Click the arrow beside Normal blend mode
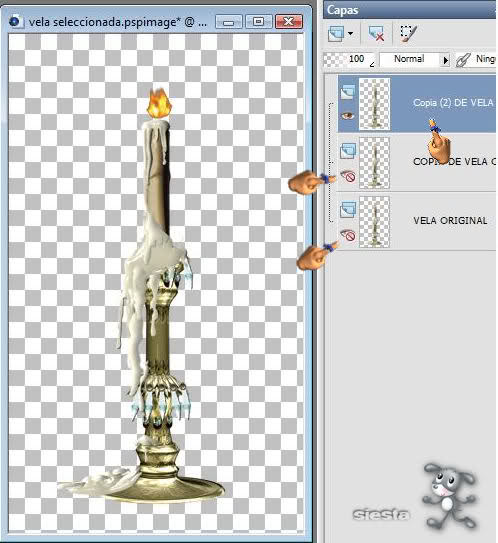 click(x=445, y=60)
